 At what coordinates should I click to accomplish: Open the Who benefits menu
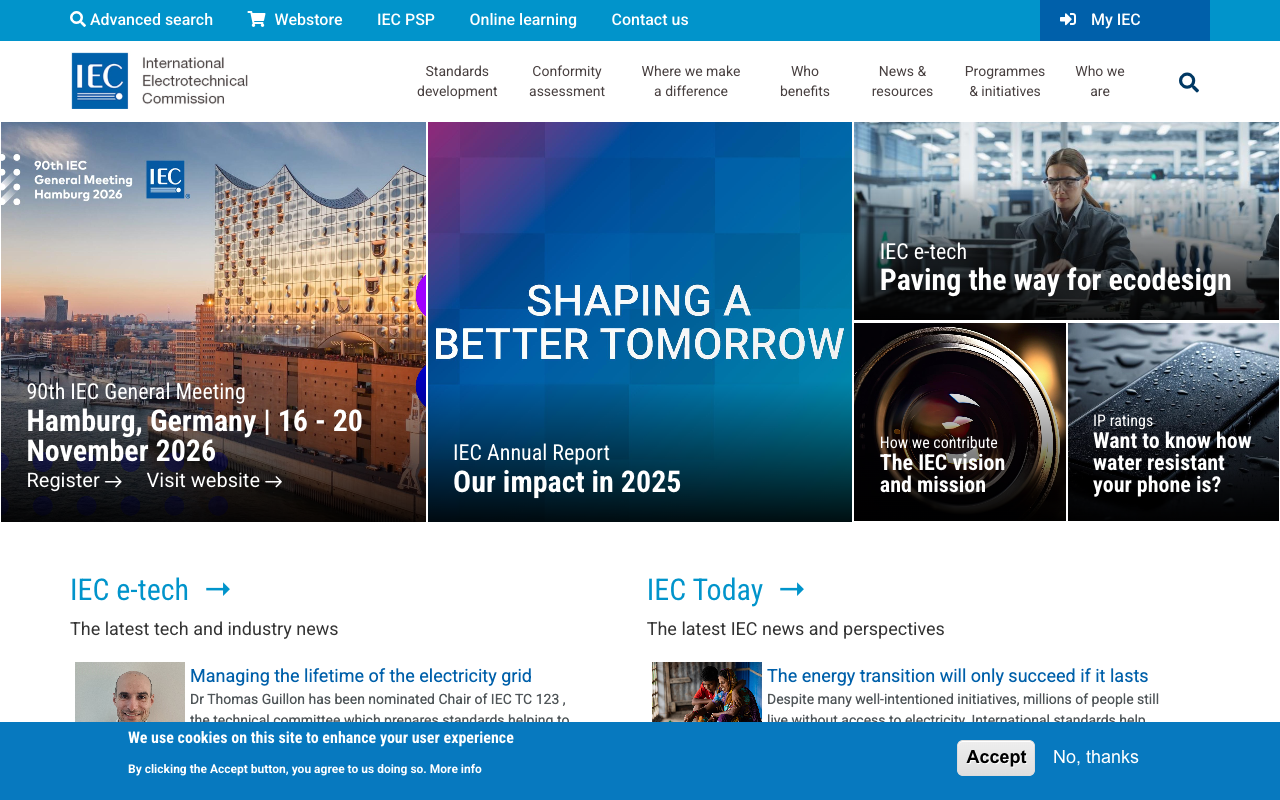click(x=805, y=81)
